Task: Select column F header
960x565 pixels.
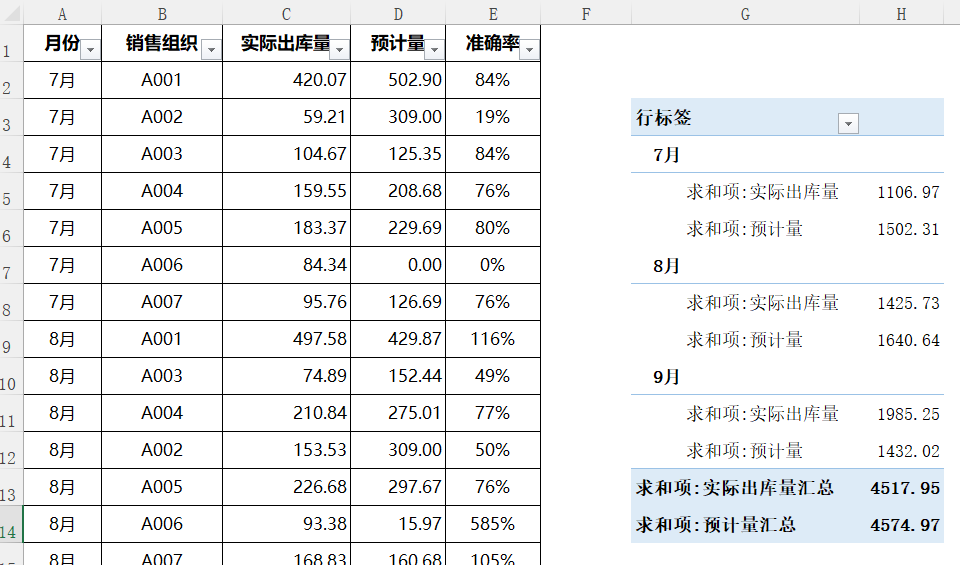Action: [x=585, y=13]
